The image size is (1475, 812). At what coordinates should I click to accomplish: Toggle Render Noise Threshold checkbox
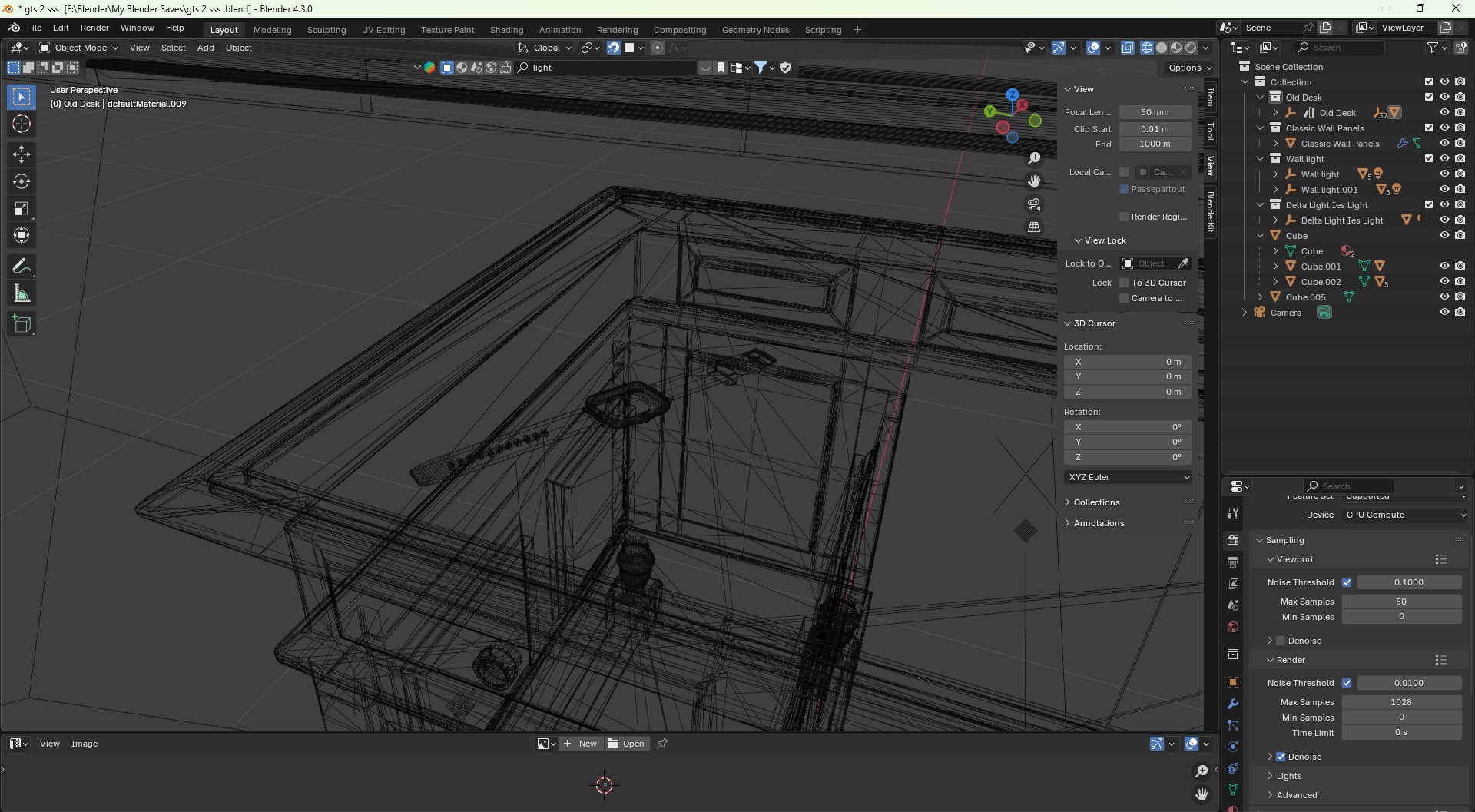coord(1347,683)
